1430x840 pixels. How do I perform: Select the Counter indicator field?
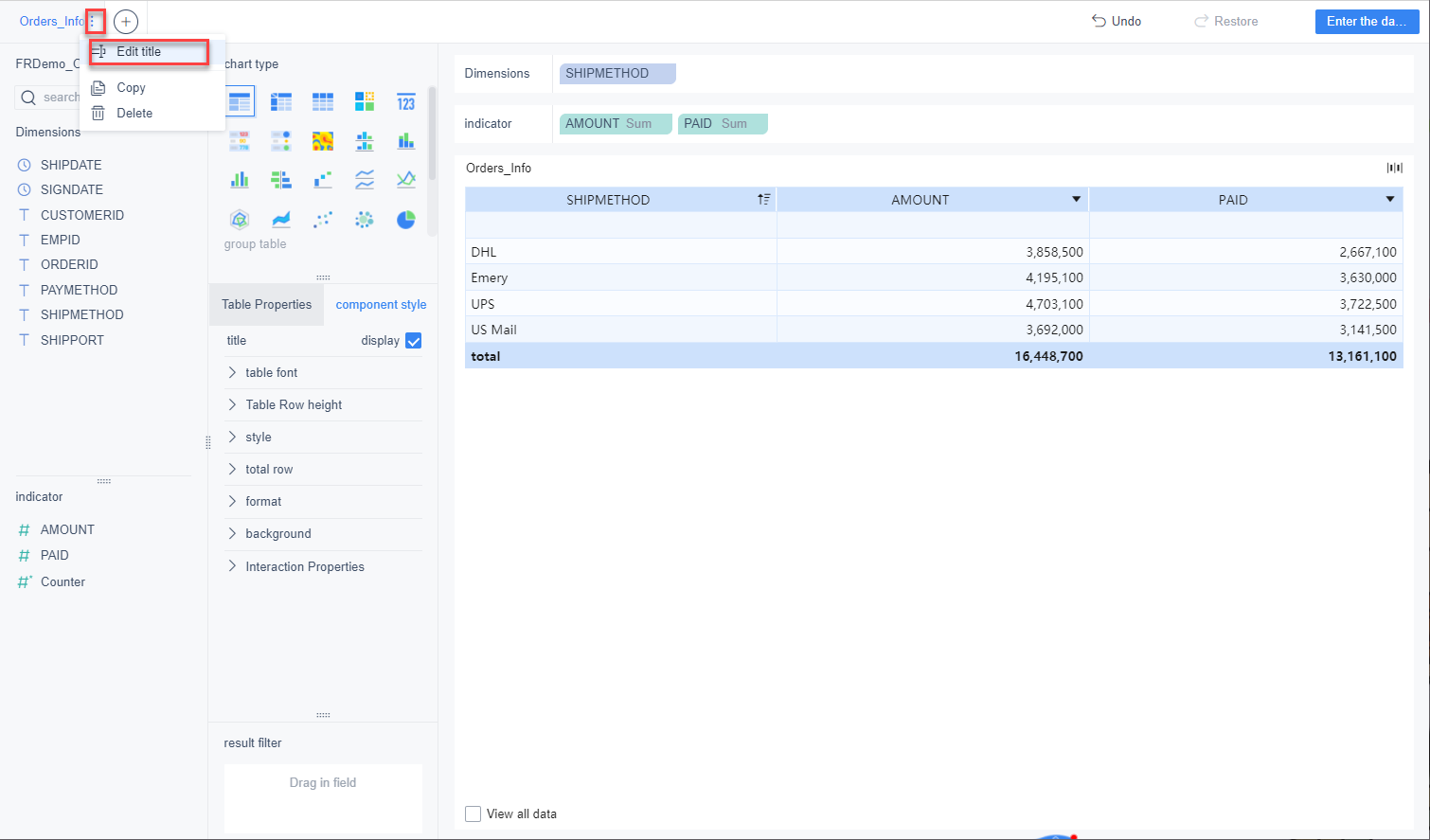(x=63, y=581)
